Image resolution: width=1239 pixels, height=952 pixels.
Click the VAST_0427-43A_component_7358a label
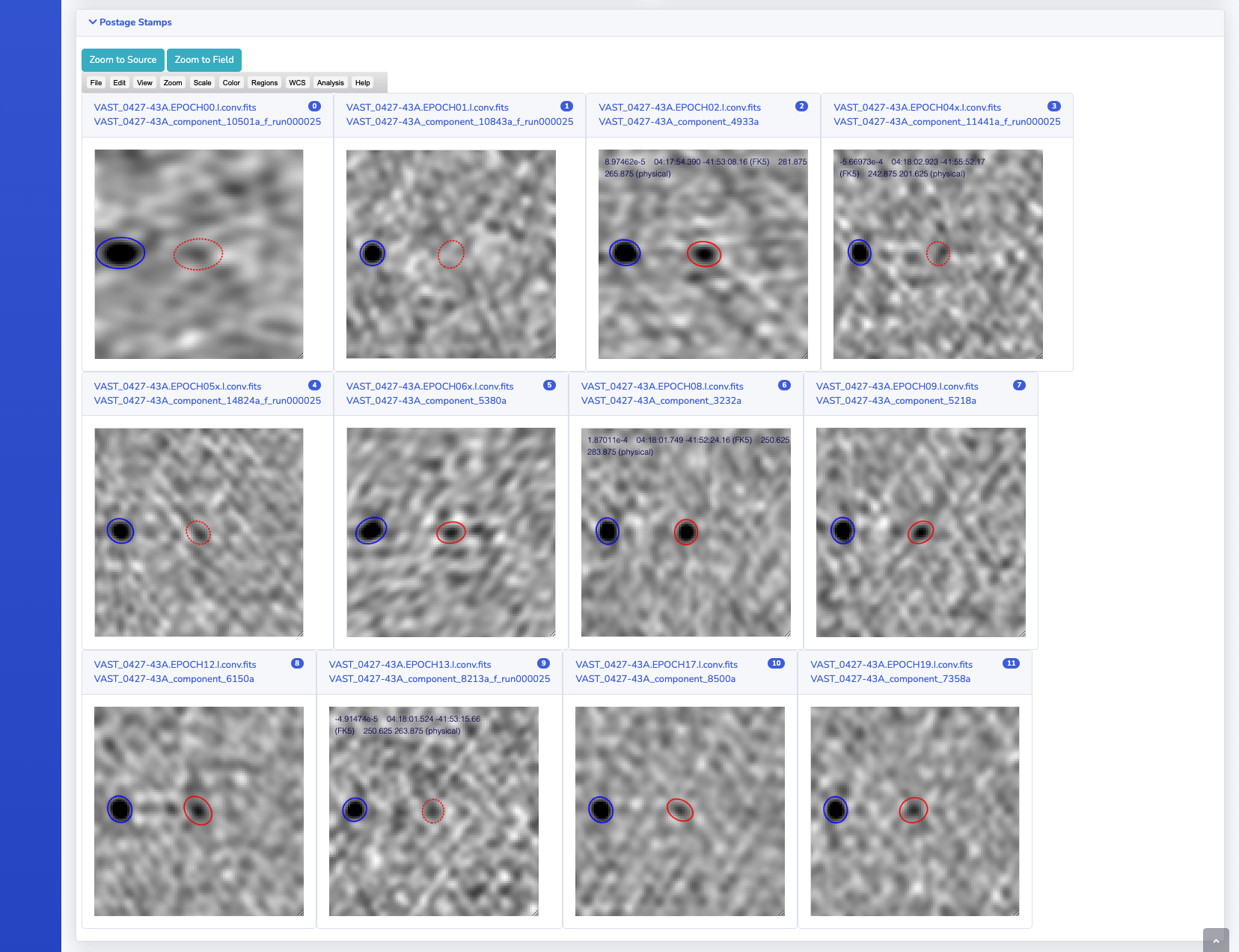890,679
